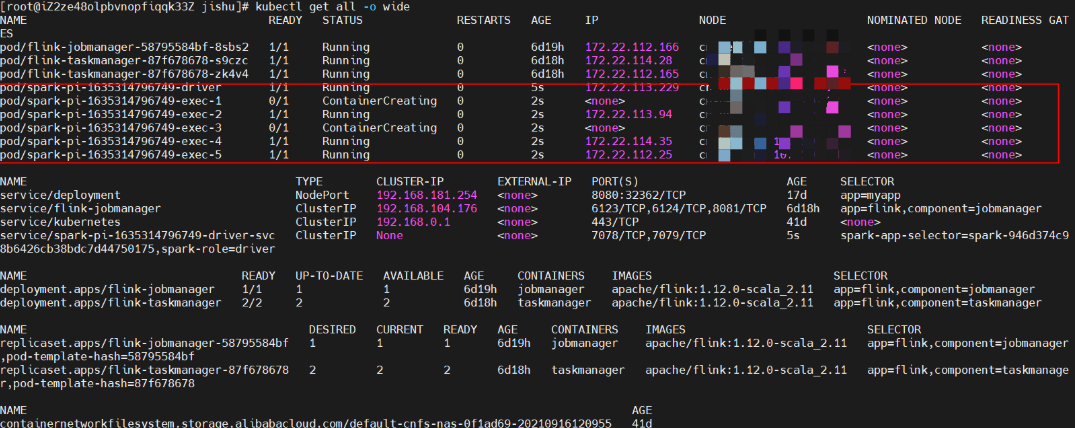Image resolution: width=1075 pixels, height=428 pixels.
Task: Select IP address 172.22.113.229
Action: click(632, 87)
